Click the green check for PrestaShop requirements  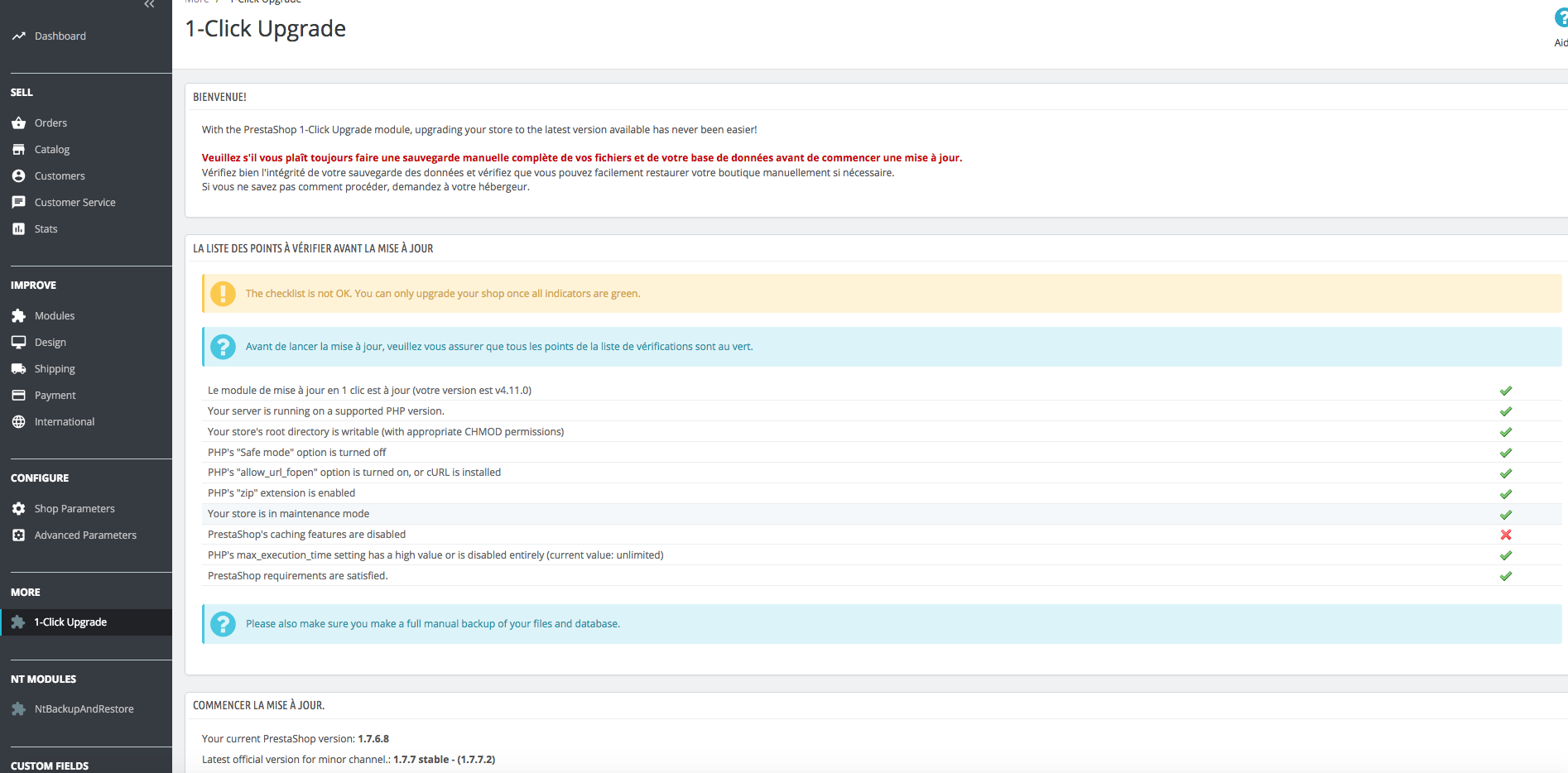coord(1506,576)
